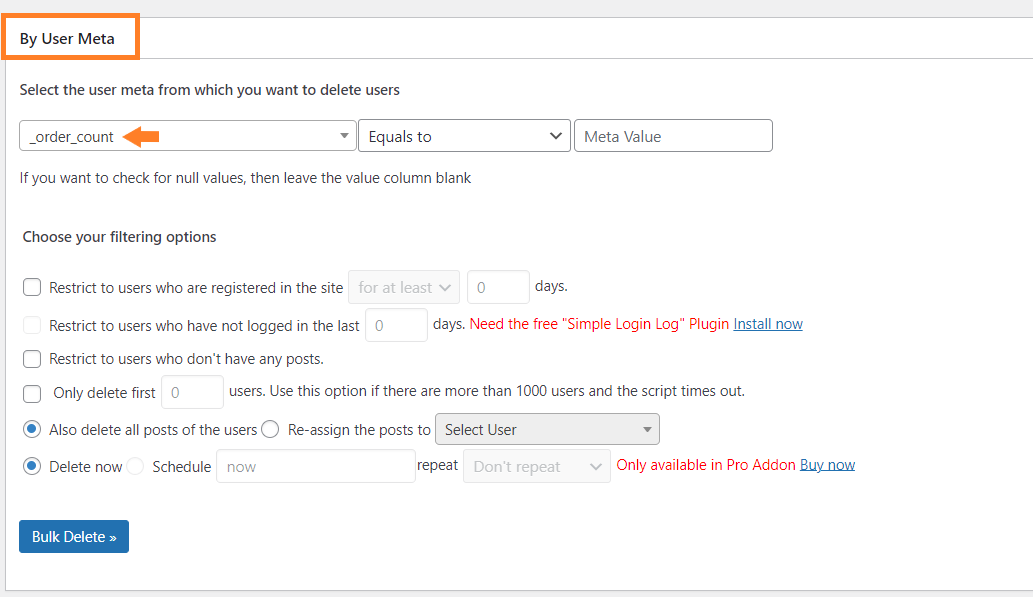Open the Simple Login Log Install now link
Screen dimensions: 1033x597
(768, 324)
